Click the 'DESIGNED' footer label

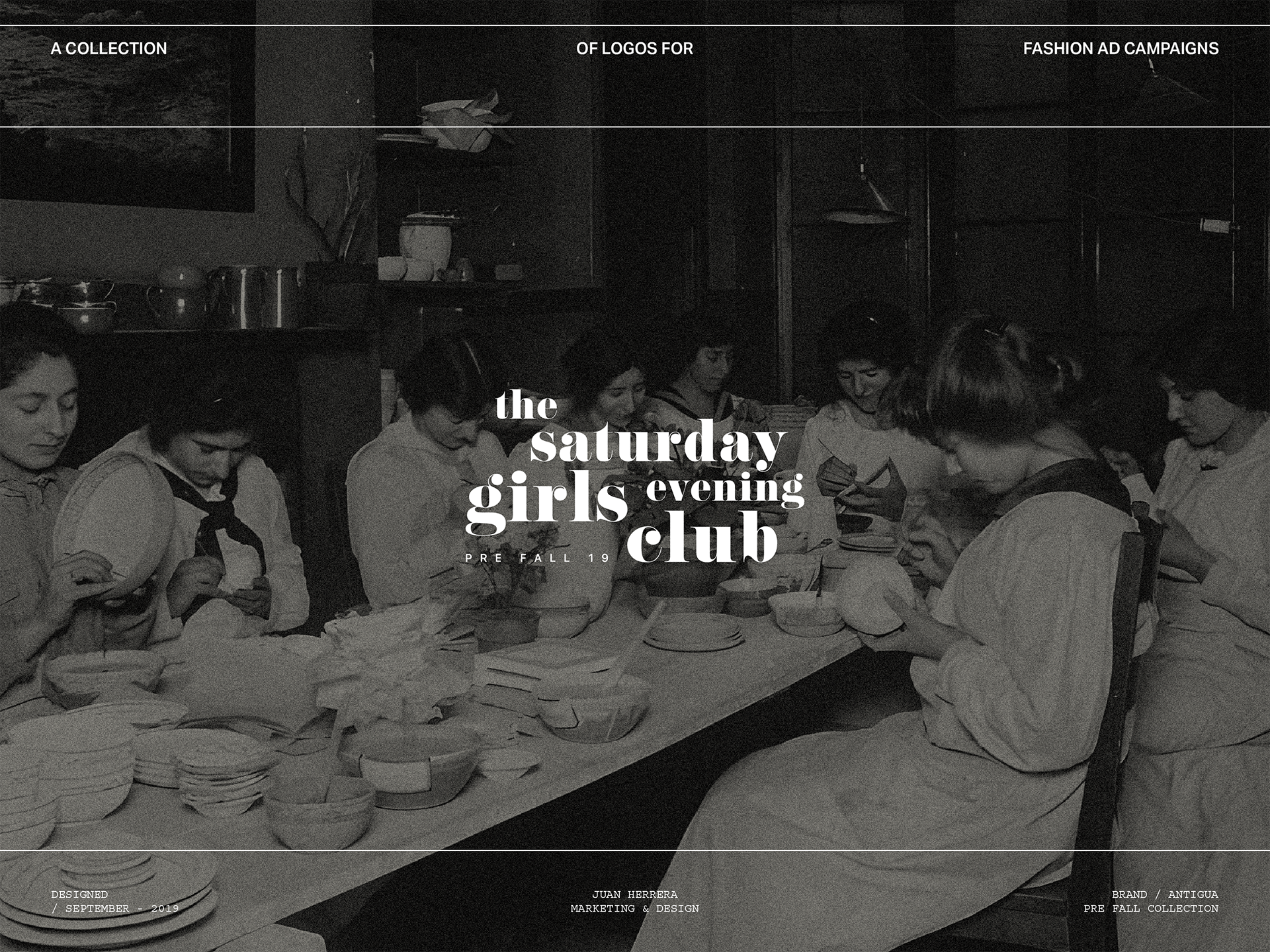pos(79,894)
